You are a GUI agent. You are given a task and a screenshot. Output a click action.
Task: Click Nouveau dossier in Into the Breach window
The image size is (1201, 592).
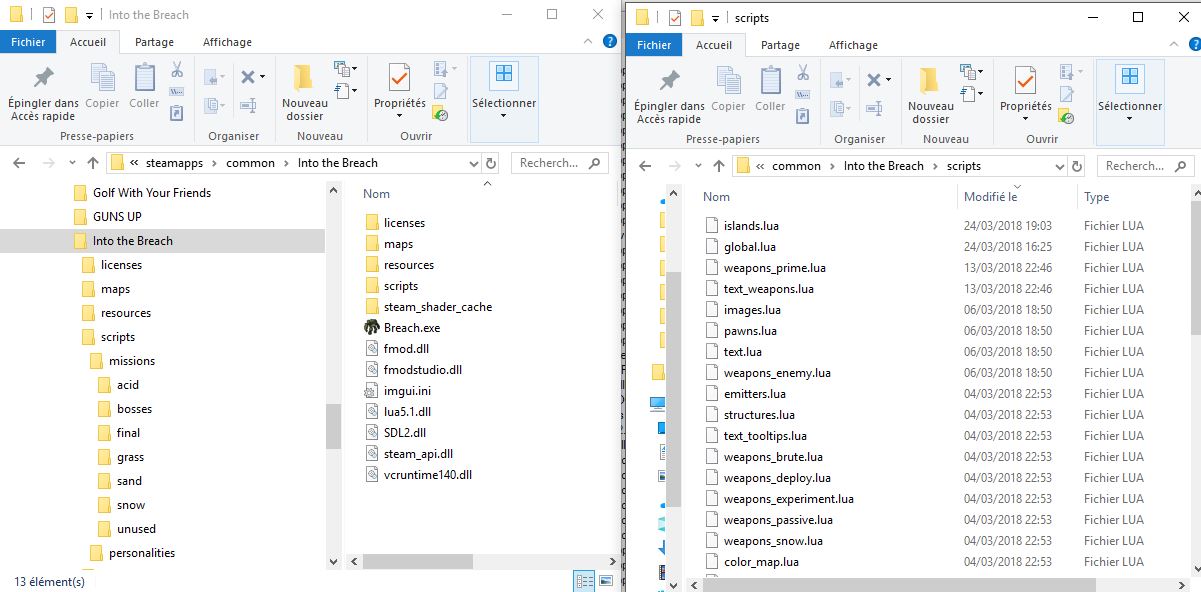click(304, 94)
